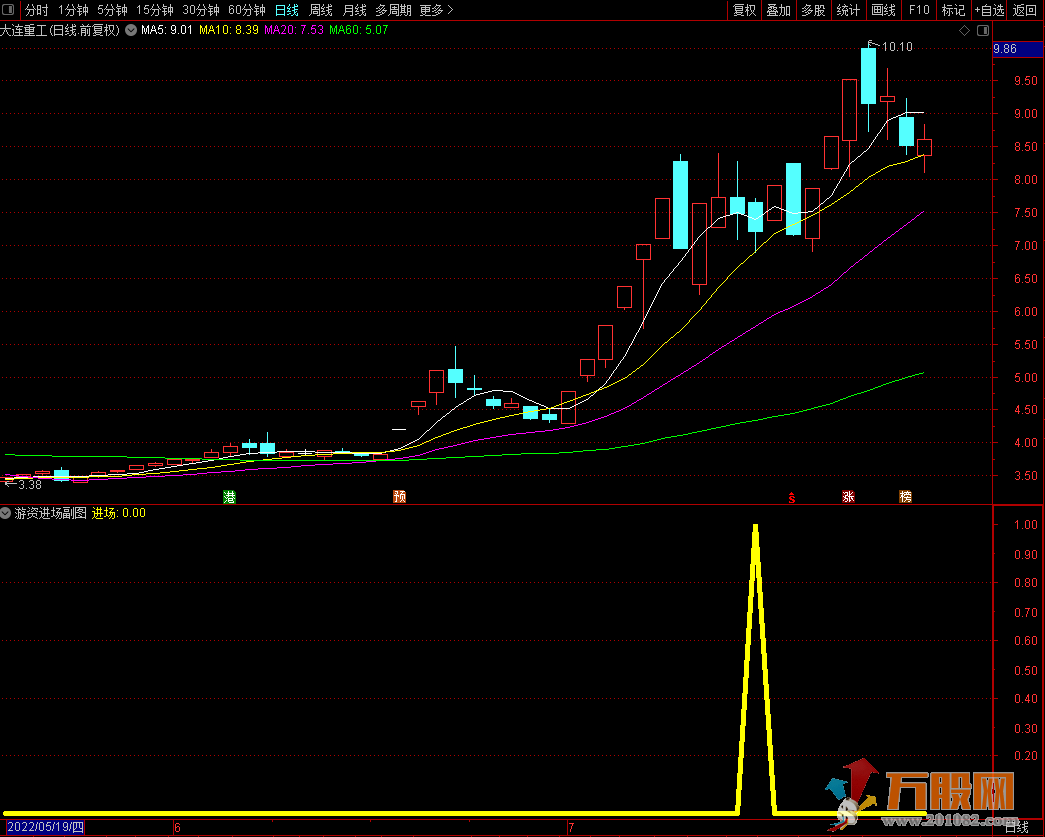Toggle the side panel icon near the diamond

[983, 31]
